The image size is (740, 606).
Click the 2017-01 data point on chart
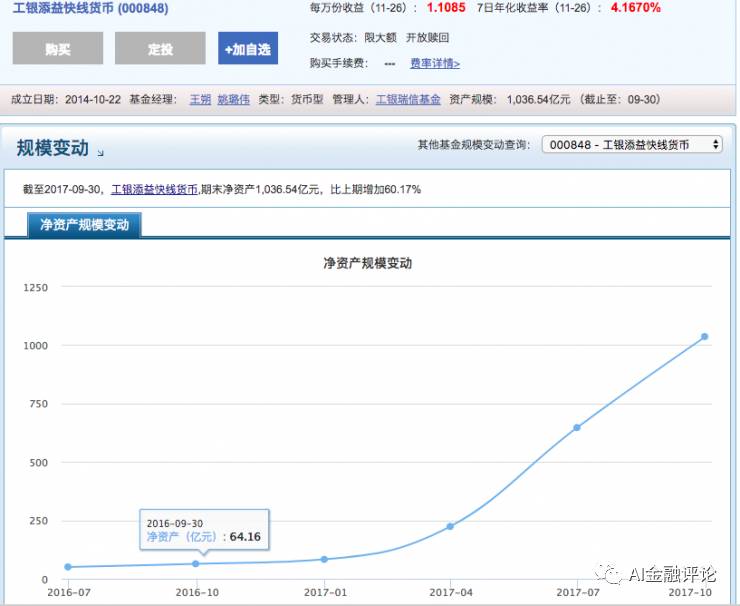(x=324, y=559)
